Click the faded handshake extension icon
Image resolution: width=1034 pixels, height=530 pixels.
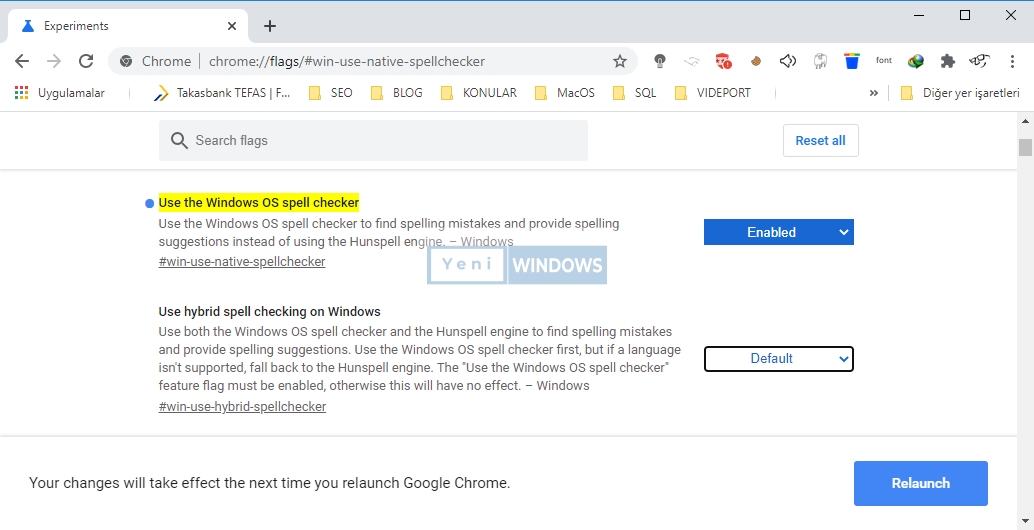[x=692, y=61]
